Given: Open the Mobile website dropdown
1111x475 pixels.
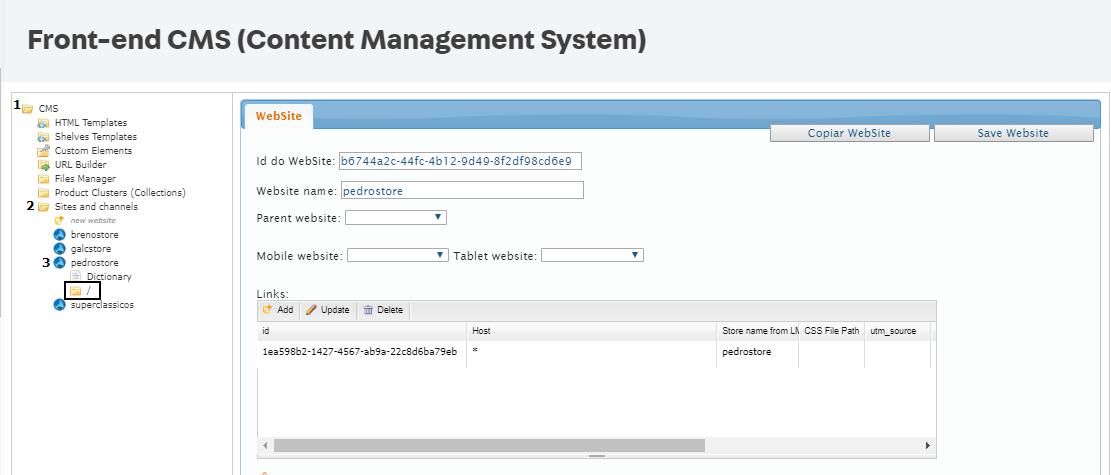Looking at the screenshot, I should [398, 255].
